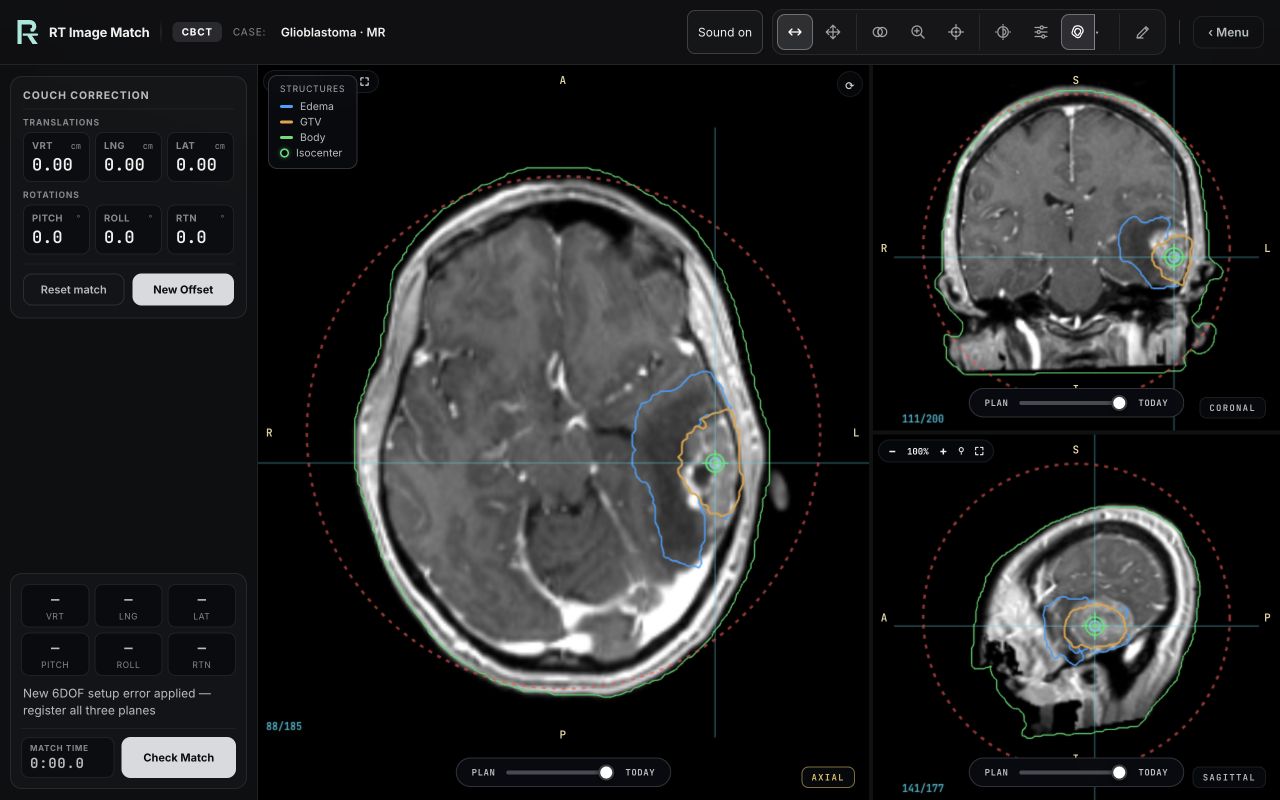Select the overlapping-circles blend tool
This screenshot has width=1280, height=800.
click(880, 32)
